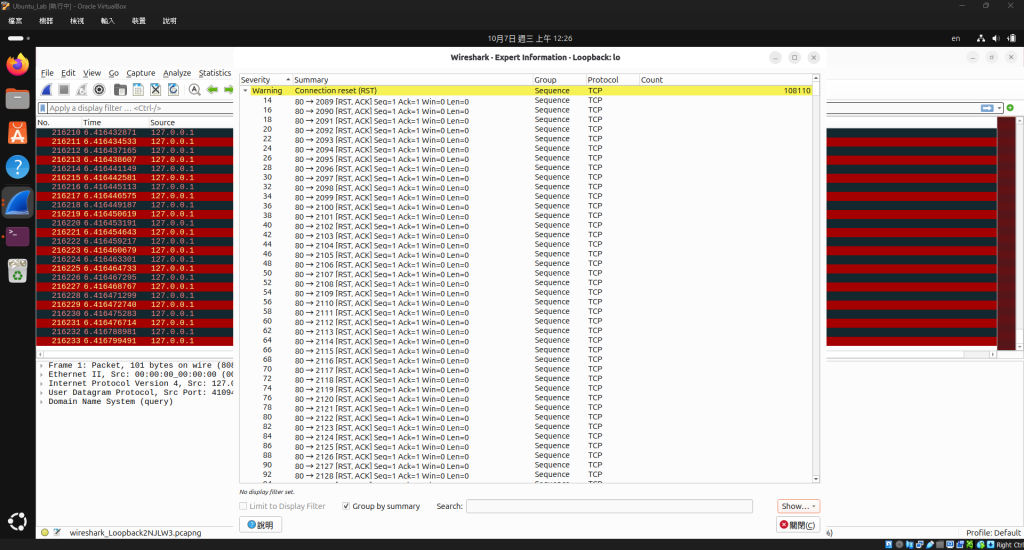Restart current capture icon in Wireshark toolbar
The image size is (1024, 550).
82,89
